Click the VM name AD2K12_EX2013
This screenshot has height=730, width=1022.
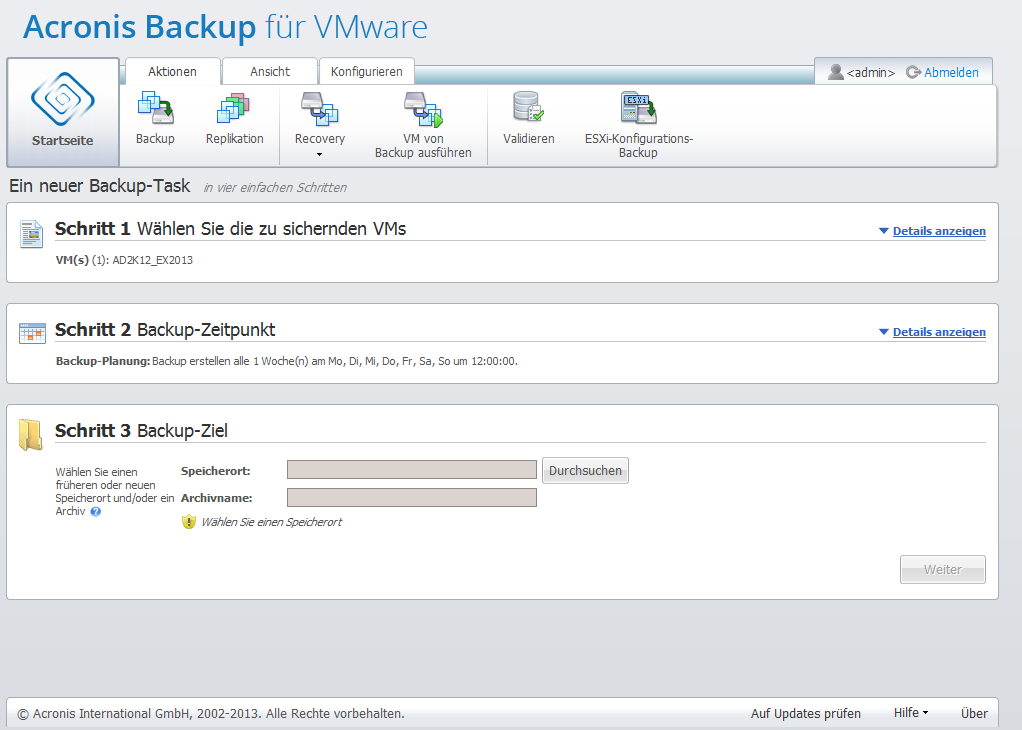coord(153,260)
